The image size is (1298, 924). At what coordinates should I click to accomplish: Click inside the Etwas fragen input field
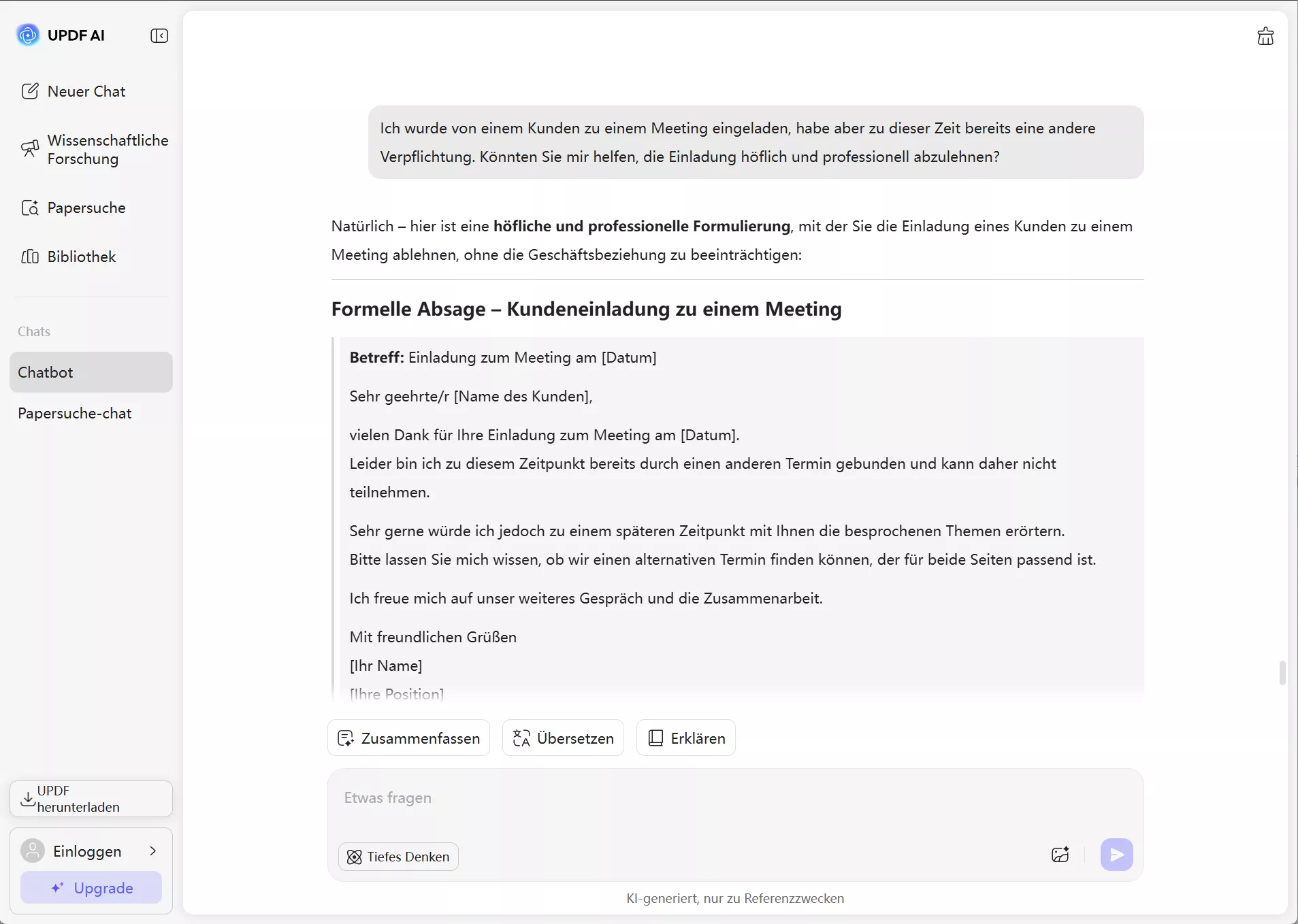tap(613, 798)
